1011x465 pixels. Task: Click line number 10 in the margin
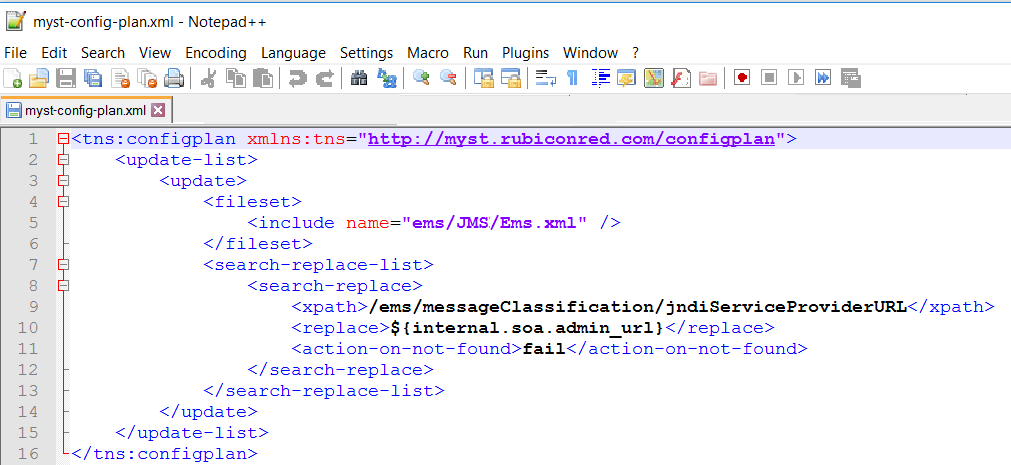tap(28, 328)
